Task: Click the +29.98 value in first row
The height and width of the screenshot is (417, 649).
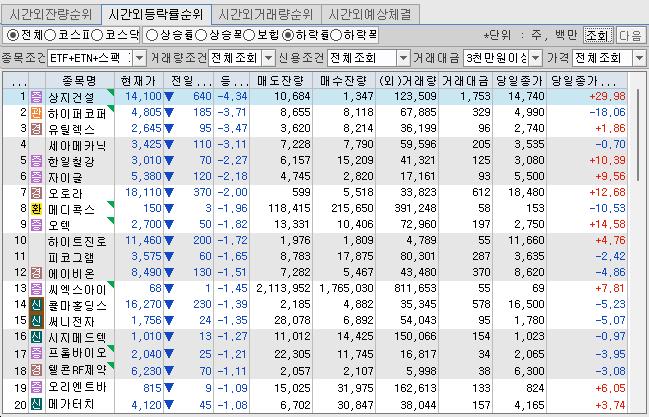Action: click(607, 96)
